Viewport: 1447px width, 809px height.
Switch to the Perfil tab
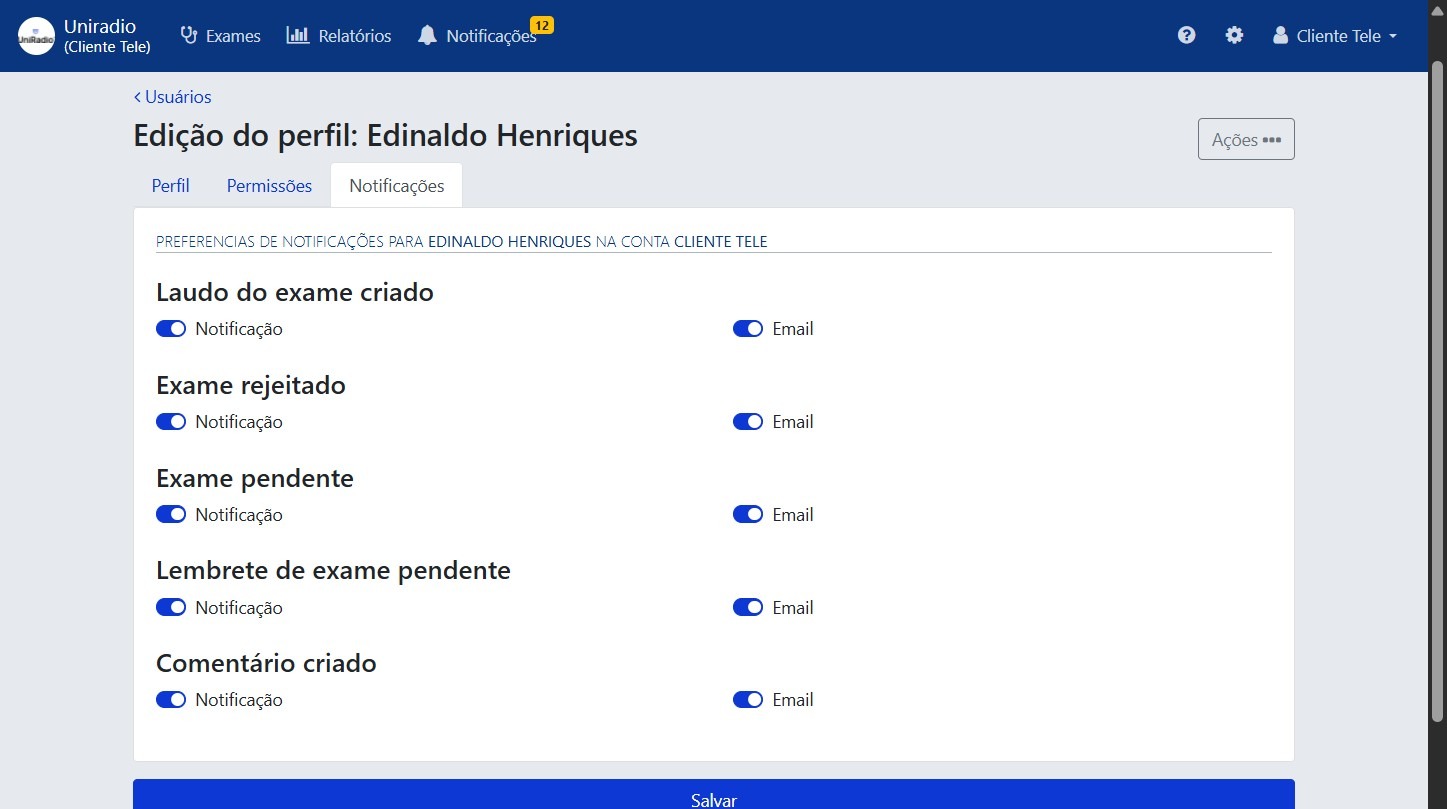[x=170, y=185]
